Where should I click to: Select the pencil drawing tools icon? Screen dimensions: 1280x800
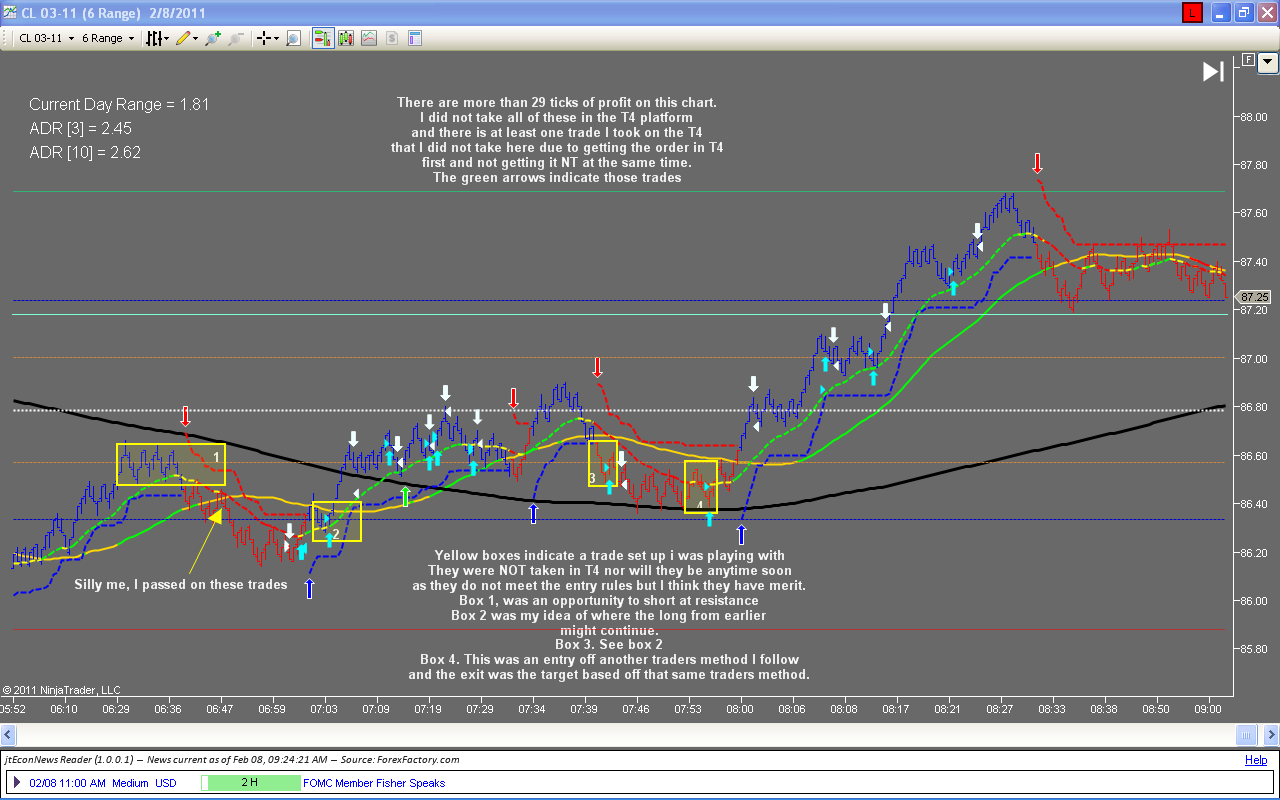click(x=182, y=38)
